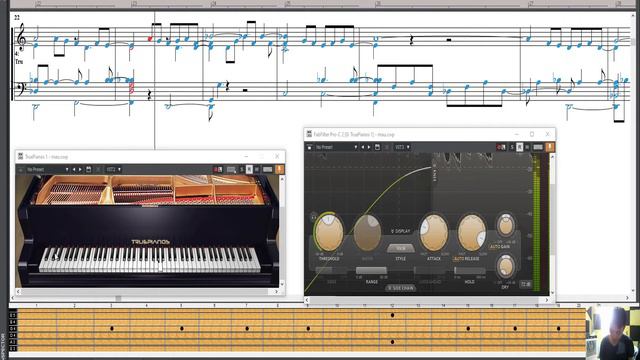Open VST2 dropdown in TruePianos window
Viewport: 640px width, 360px height.
click(113, 169)
